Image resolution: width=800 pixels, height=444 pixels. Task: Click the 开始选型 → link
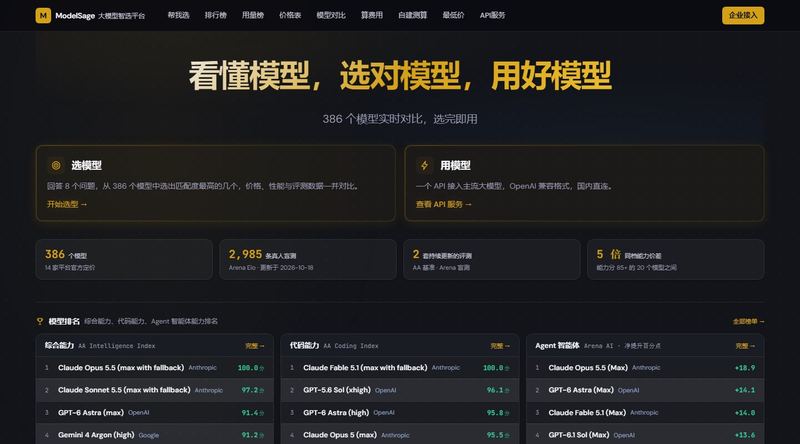click(x=67, y=204)
